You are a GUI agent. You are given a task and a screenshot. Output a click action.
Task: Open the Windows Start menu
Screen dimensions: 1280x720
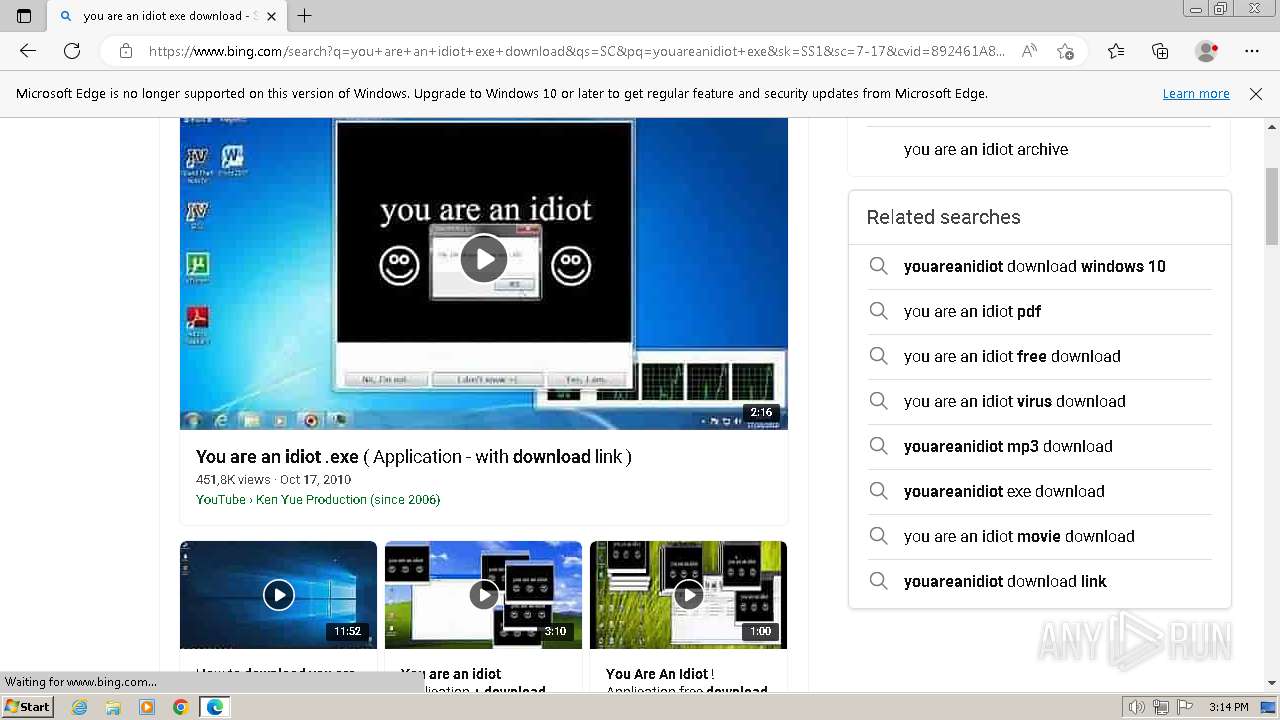28,707
